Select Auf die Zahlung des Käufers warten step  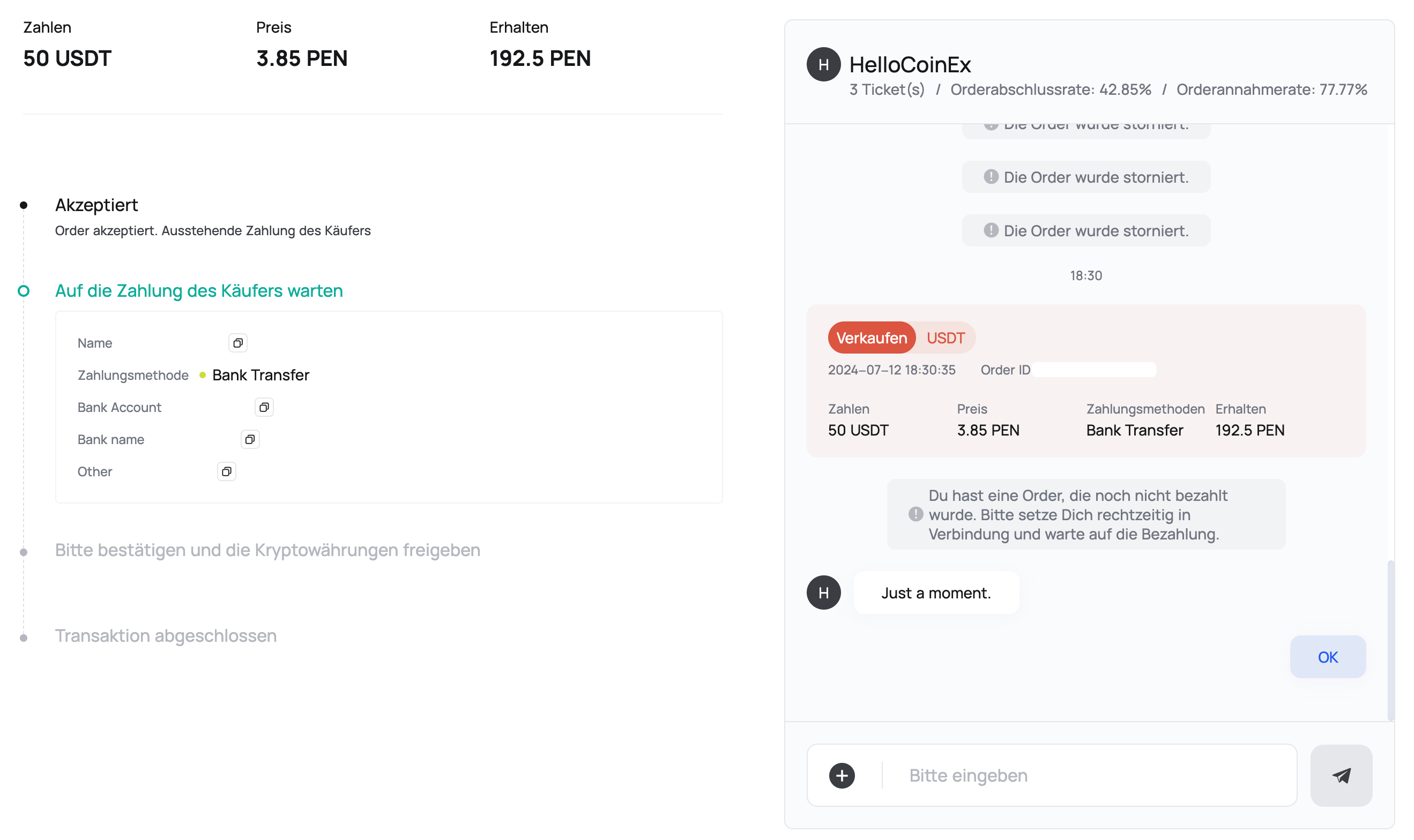[x=199, y=291]
